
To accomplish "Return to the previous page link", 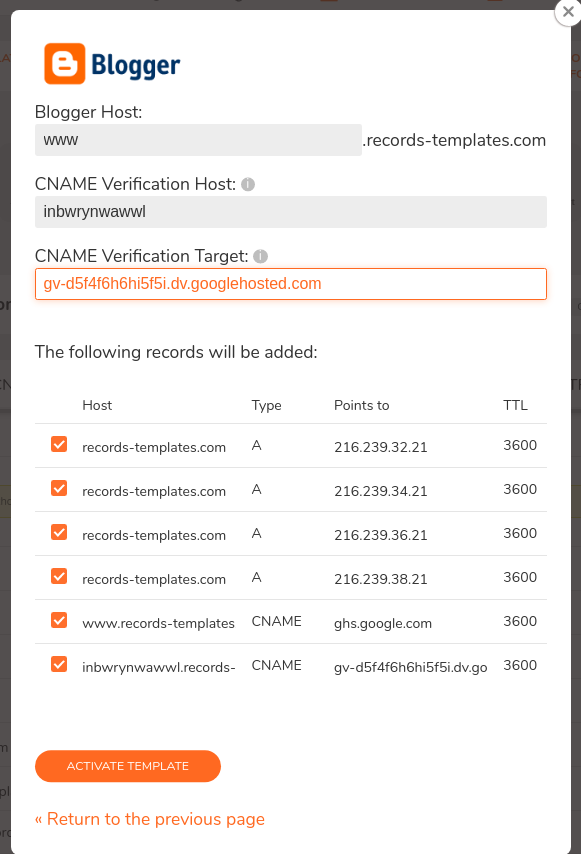I will [x=150, y=819].
